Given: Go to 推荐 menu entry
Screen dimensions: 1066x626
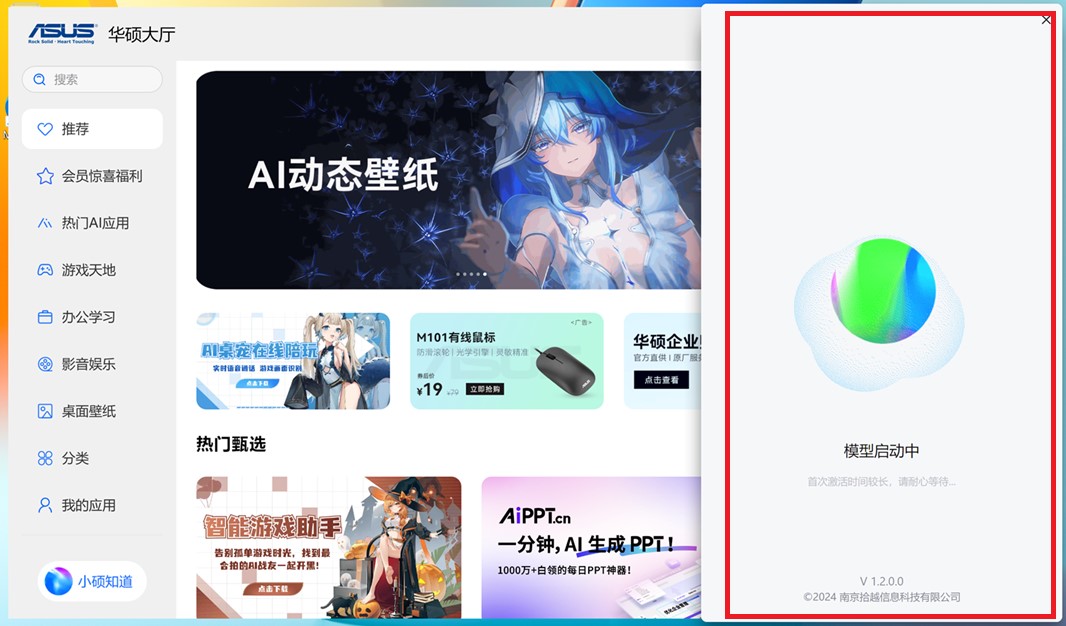Looking at the screenshot, I should [92, 129].
